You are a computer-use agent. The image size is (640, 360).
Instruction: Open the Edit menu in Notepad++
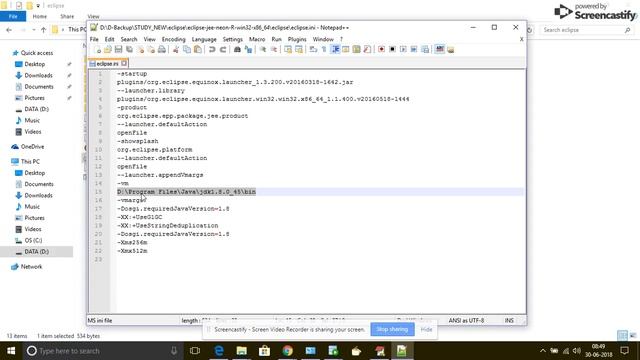pyautogui.click(x=109, y=39)
